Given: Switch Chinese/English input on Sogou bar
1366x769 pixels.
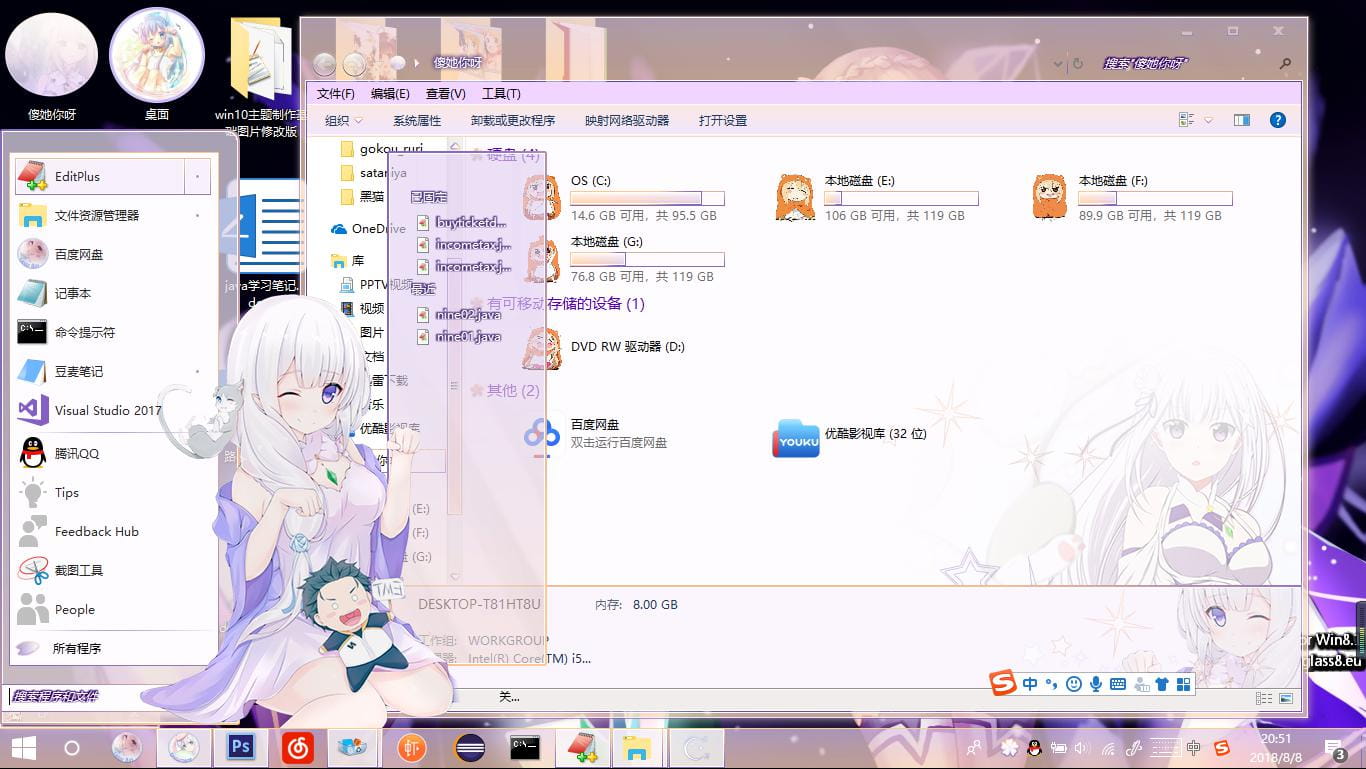Looking at the screenshot, I should pos(1029,684).
